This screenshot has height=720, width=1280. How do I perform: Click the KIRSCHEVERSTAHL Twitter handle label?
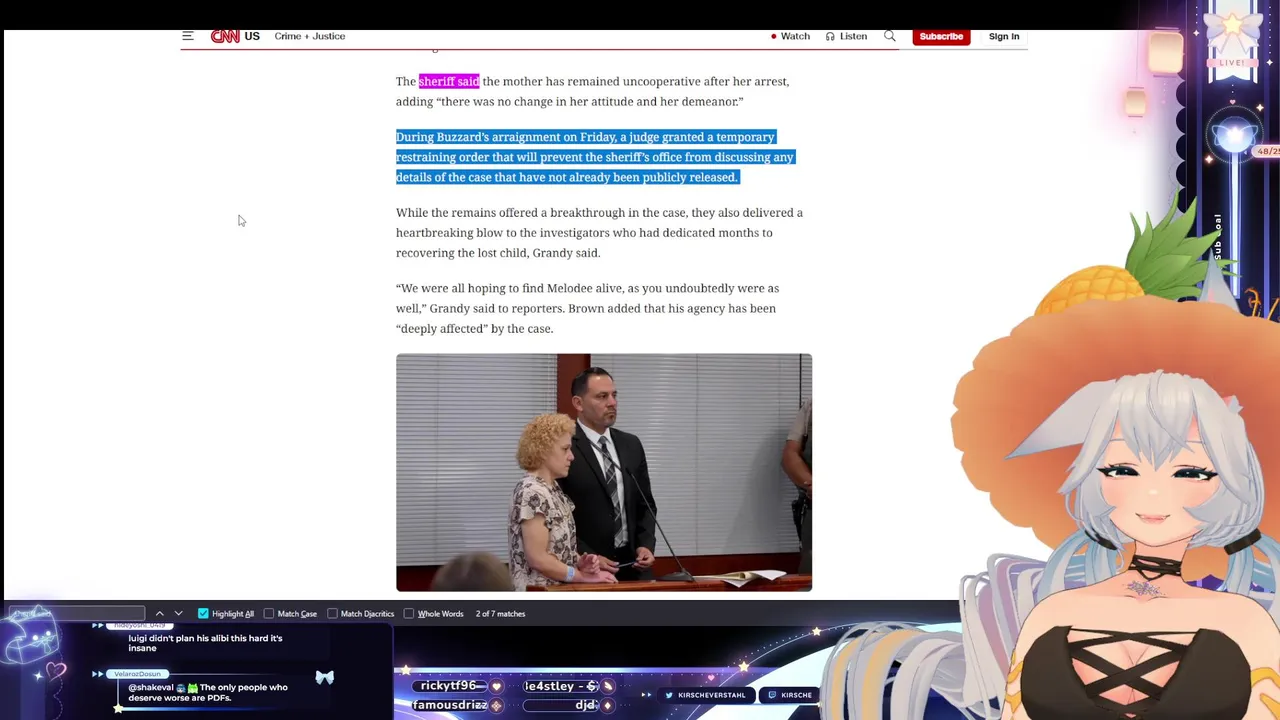coord(711,695)
